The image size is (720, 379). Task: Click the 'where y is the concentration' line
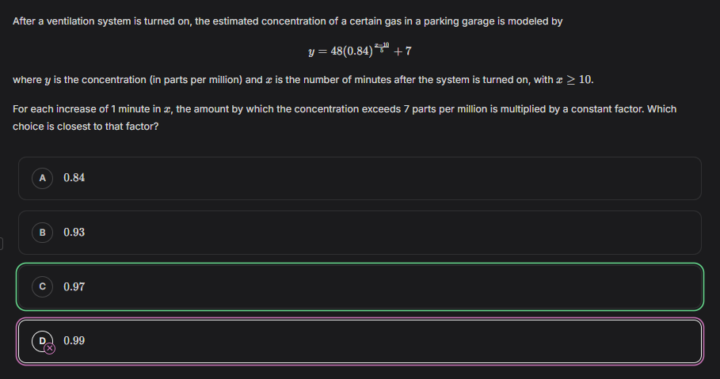point(303,80)
